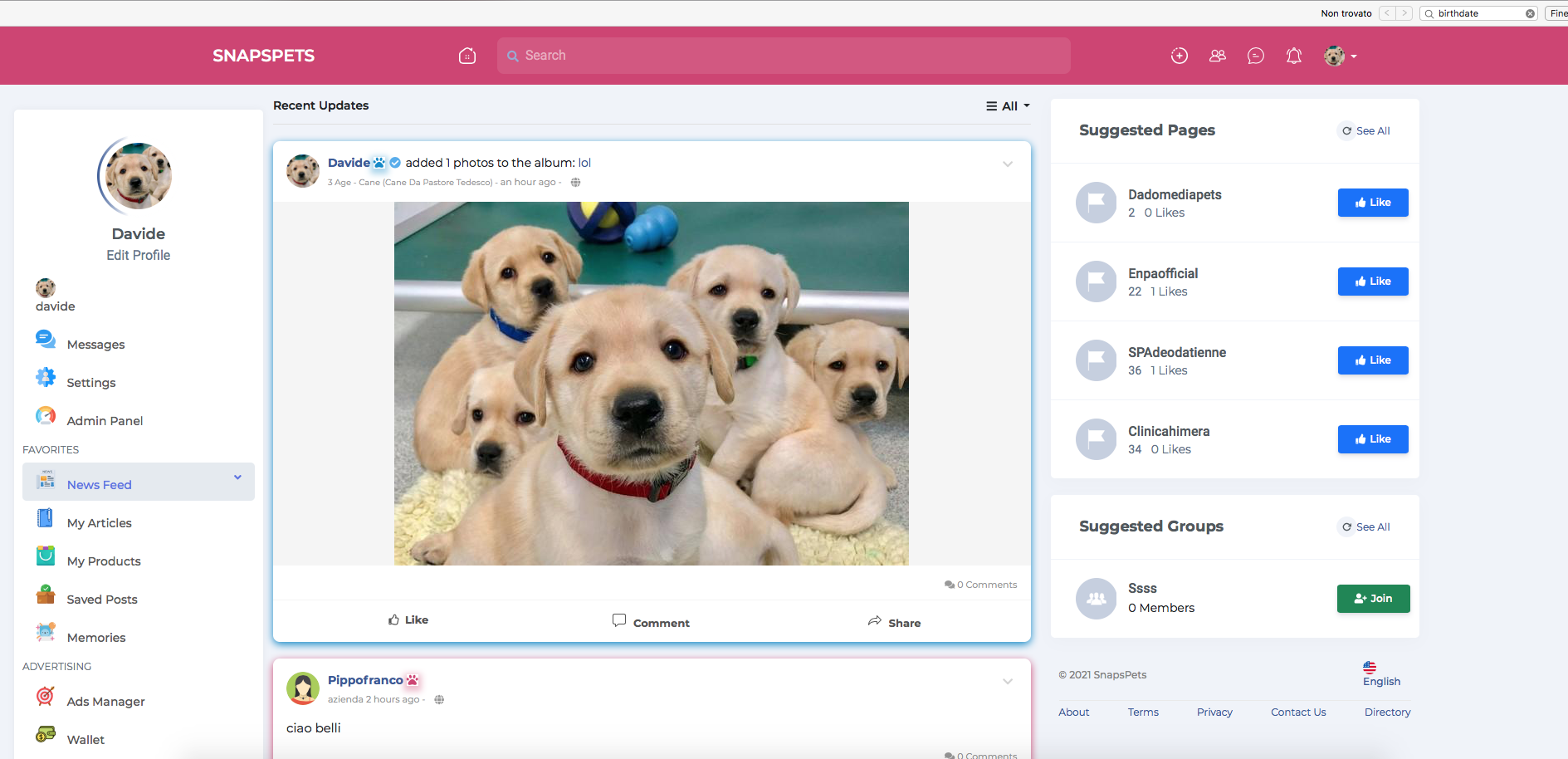1568x759 pixels.
Task: Open the notifications bell icon
Action: pyautogui.click(x=1293, y=56)
